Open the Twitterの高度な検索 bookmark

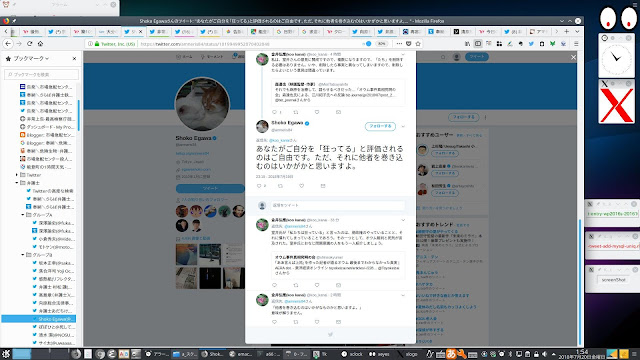pos(50,191)
